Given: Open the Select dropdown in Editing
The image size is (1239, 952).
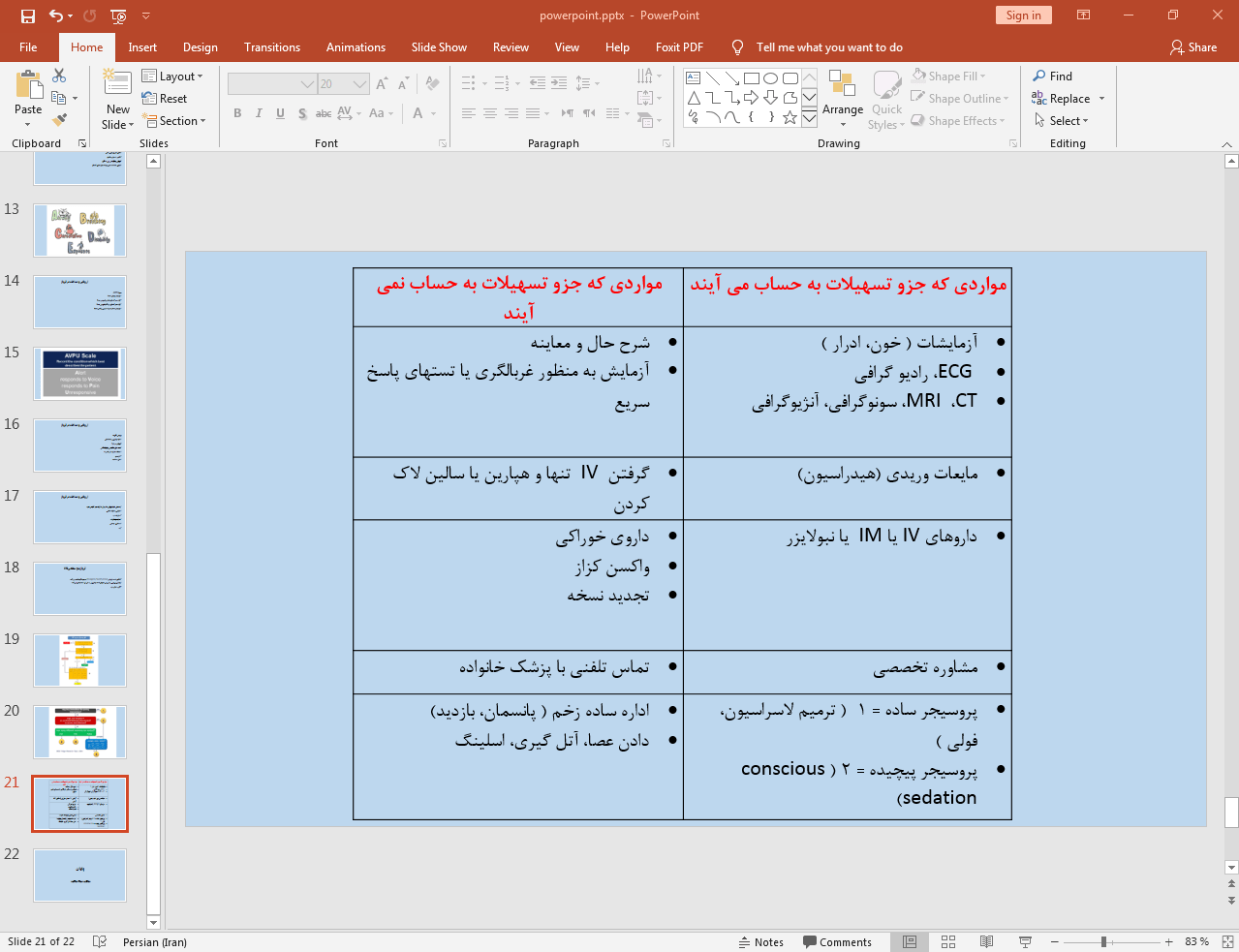Looking at the screenshot, I should click(1062, 120).
